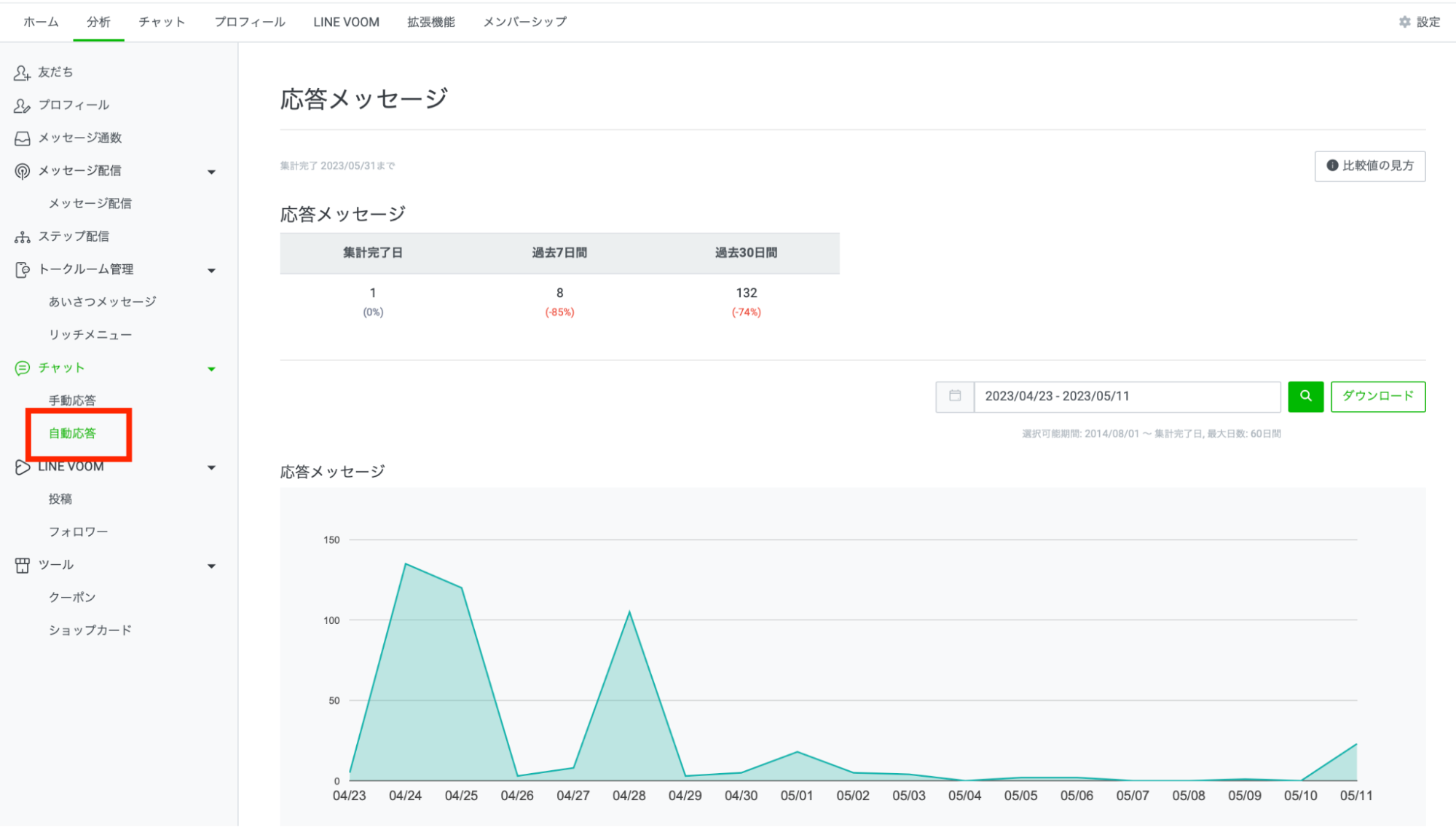Screen dimensions: 1456x827
Task: Click the LINE VOOM play icon in sidebar
Action: (21, 466)
